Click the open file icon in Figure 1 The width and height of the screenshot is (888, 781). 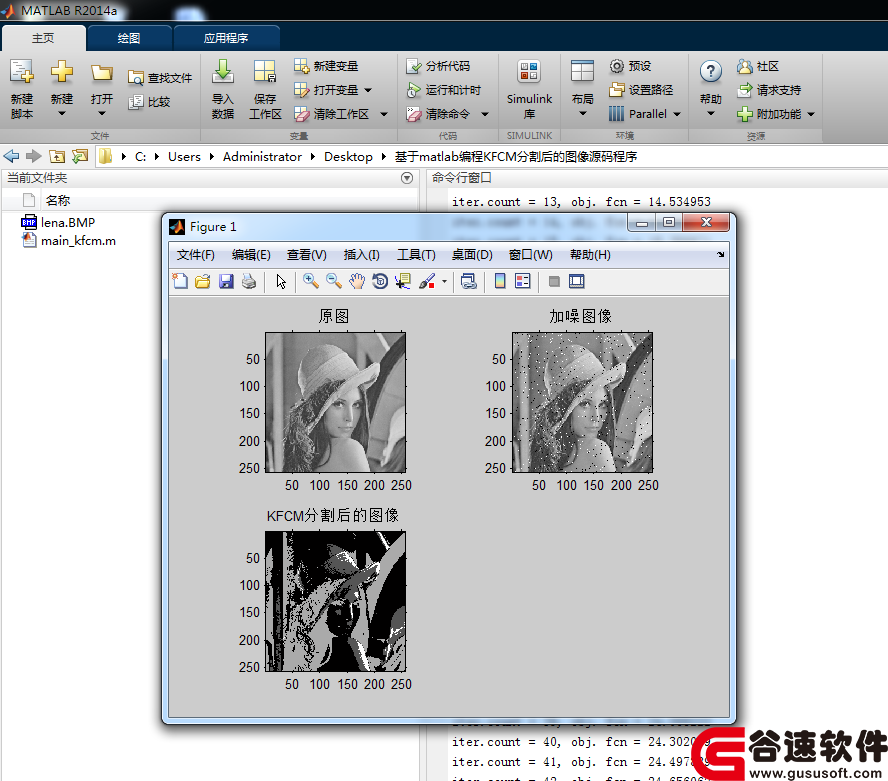pos(203,281)
